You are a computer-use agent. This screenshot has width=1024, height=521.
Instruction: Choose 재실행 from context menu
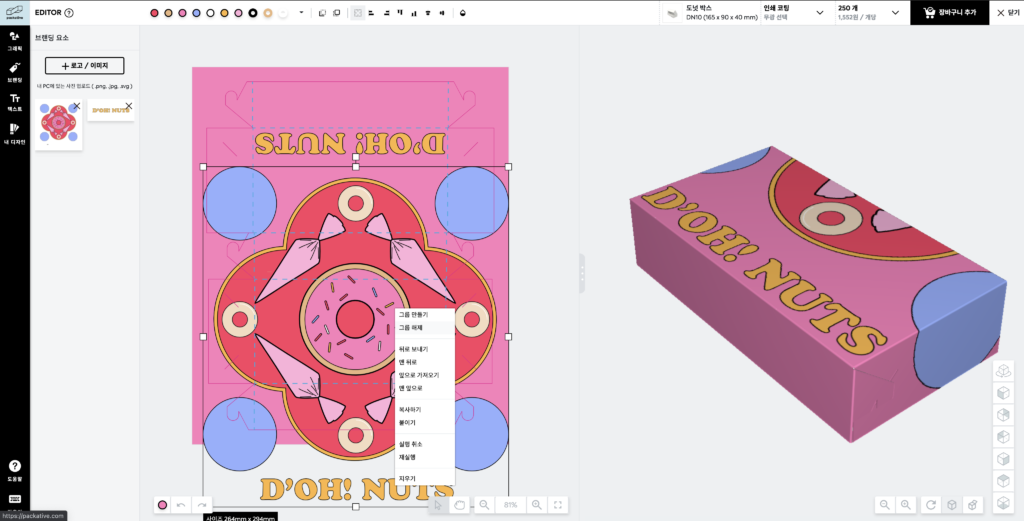click(x=424, y=457)
